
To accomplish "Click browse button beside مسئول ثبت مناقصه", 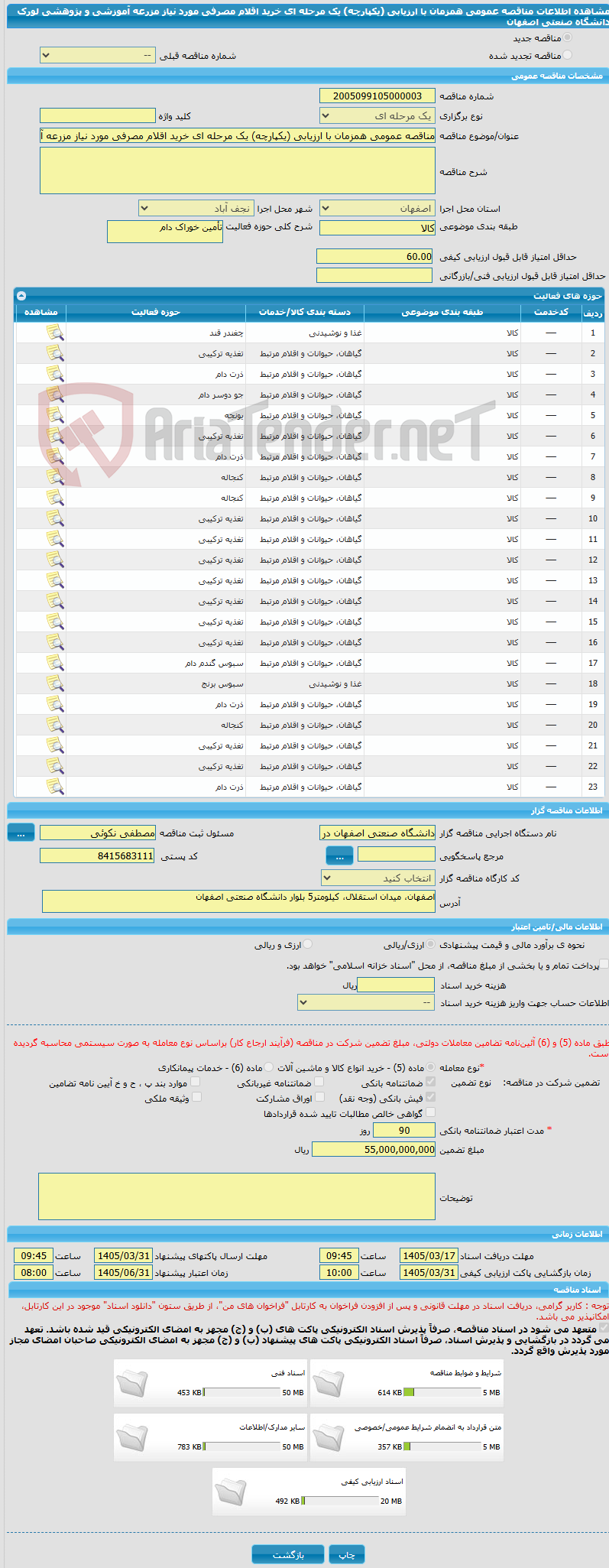I will coord(21,833).
